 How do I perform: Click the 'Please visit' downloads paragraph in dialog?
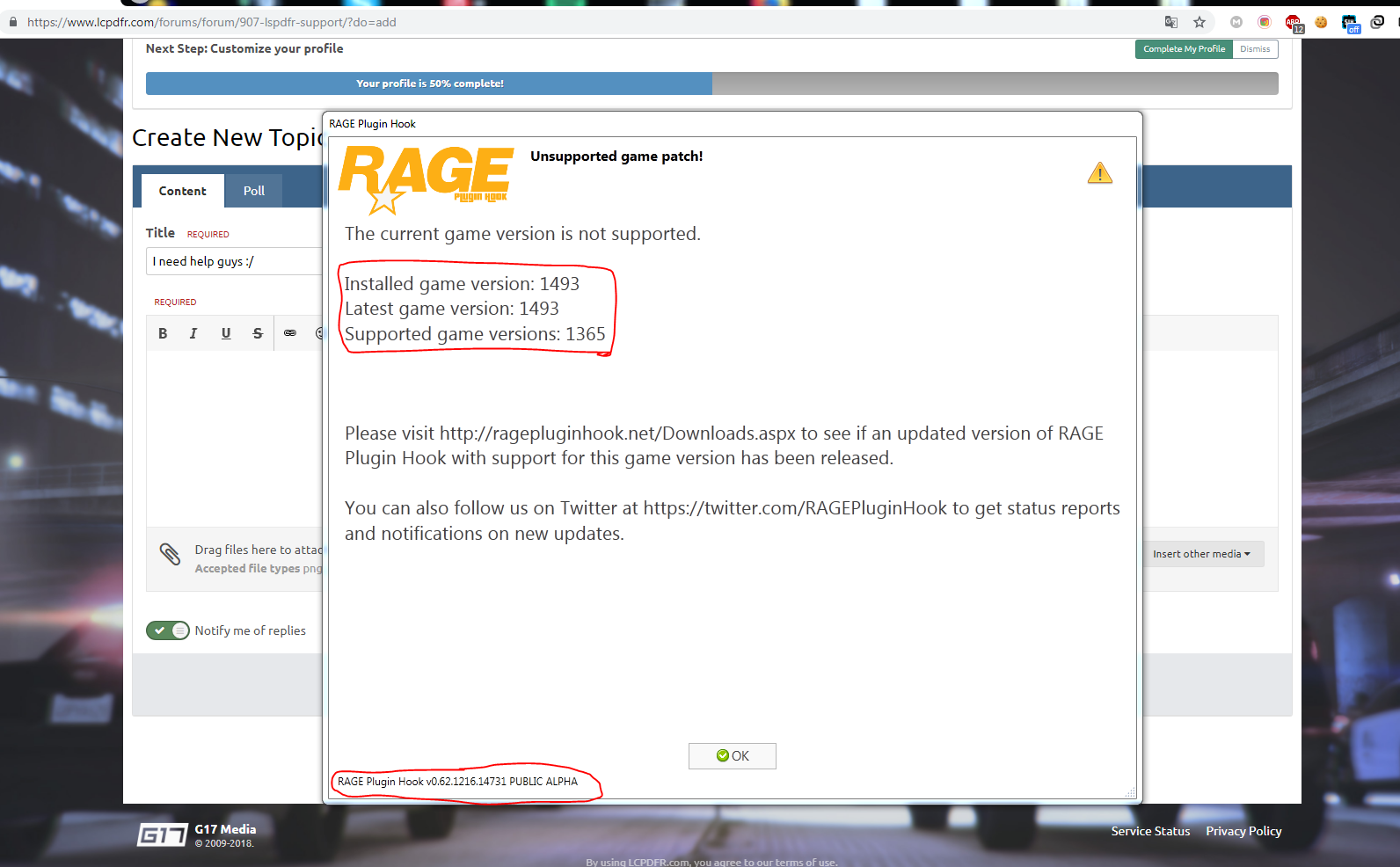coord(724,446)
